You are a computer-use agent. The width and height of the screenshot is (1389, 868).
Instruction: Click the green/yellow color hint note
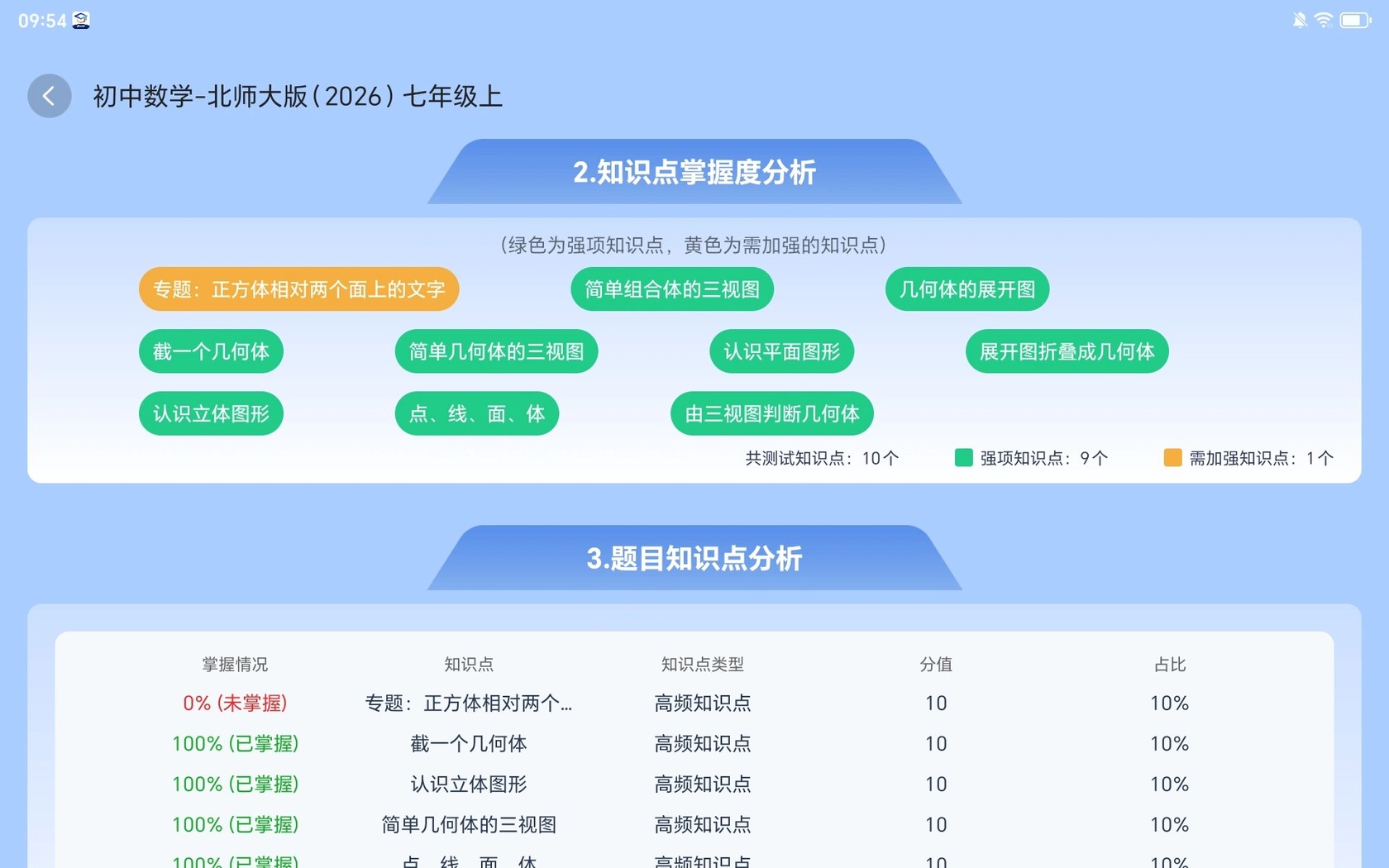tap(694, 246)
